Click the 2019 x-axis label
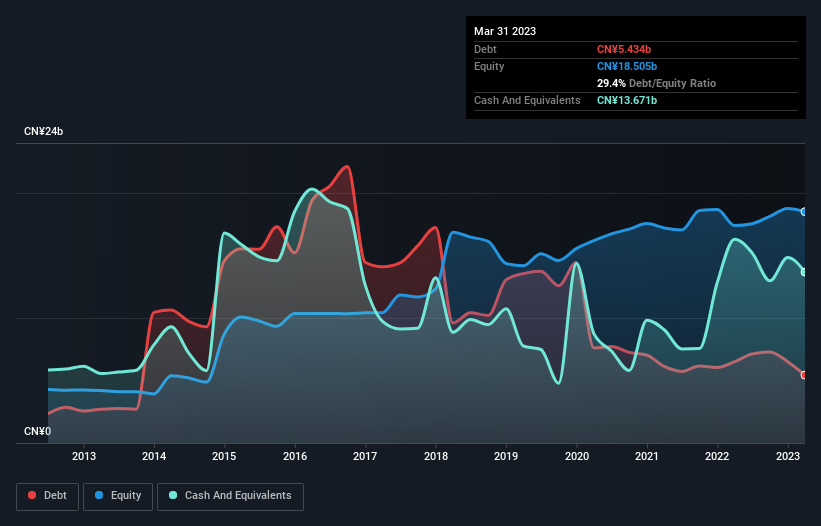The height and width of the screenshot is (526, 821). 506,456
